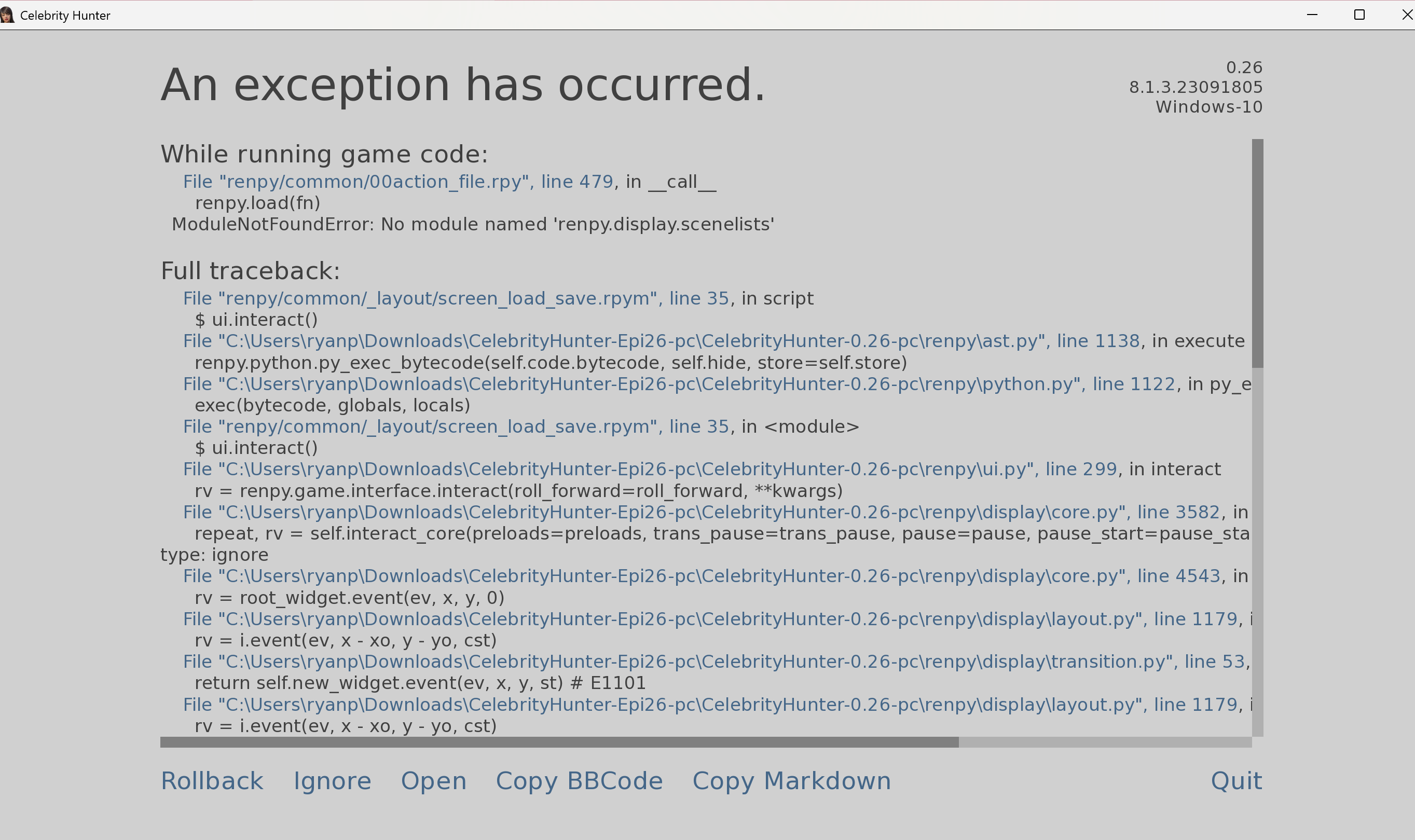Open core.py line 4543 file link
Screen dimensions: 1415x840
[700, 576]
